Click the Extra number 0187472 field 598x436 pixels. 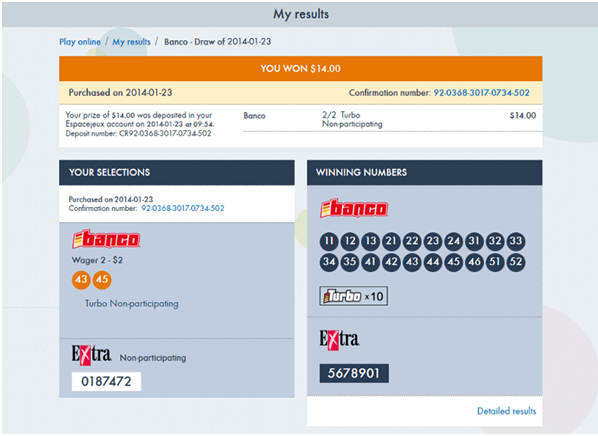(106, 381)
